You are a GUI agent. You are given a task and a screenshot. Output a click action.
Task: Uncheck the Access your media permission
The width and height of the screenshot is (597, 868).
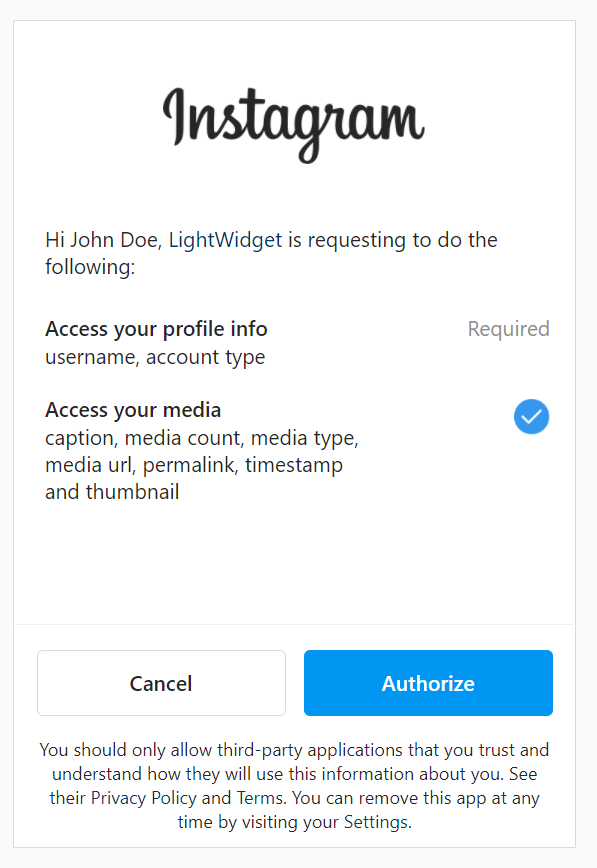click(x=531, y=416)
